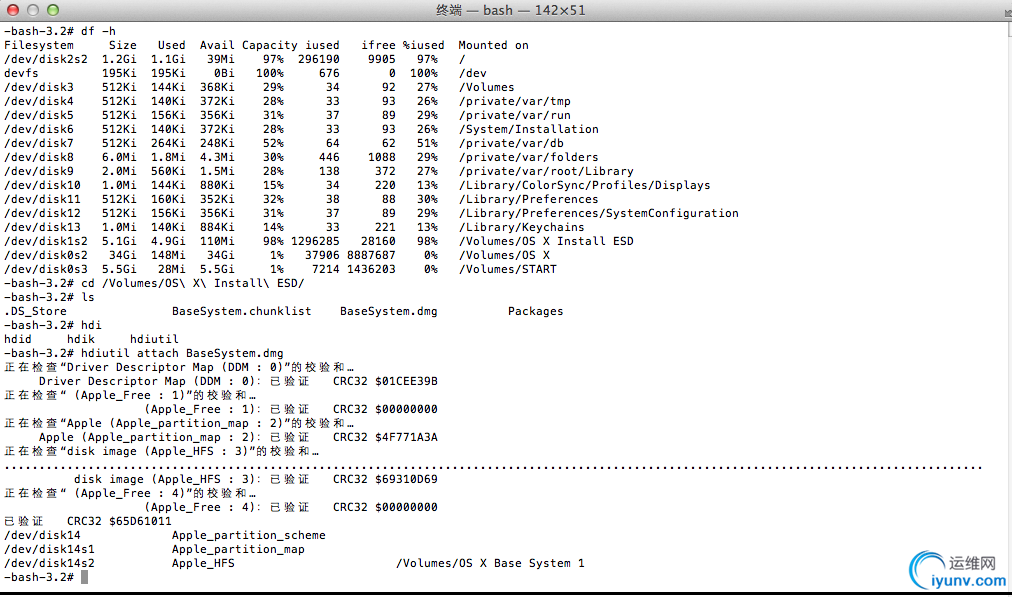Click the green zoom window button

[x=53, y=10]
